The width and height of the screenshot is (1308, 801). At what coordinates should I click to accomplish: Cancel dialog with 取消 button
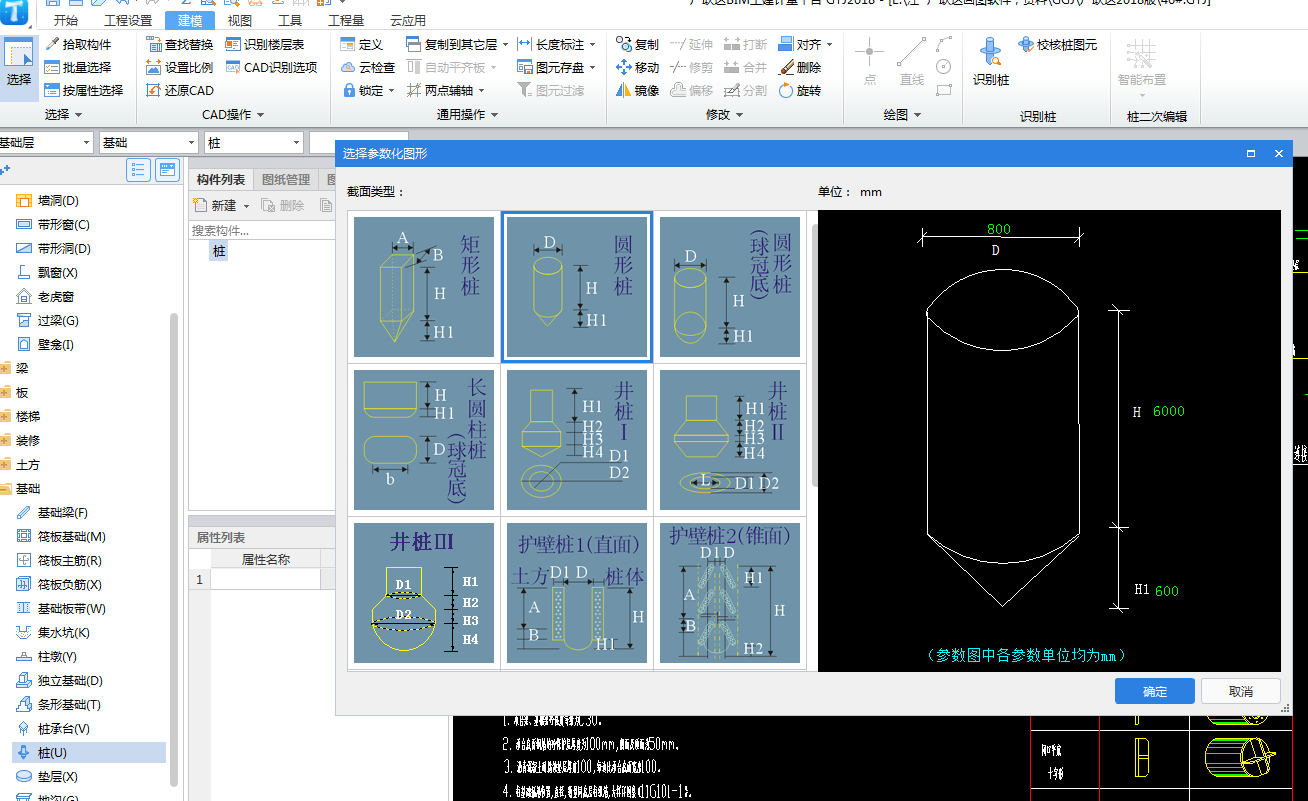click(x=1241, y=691)
